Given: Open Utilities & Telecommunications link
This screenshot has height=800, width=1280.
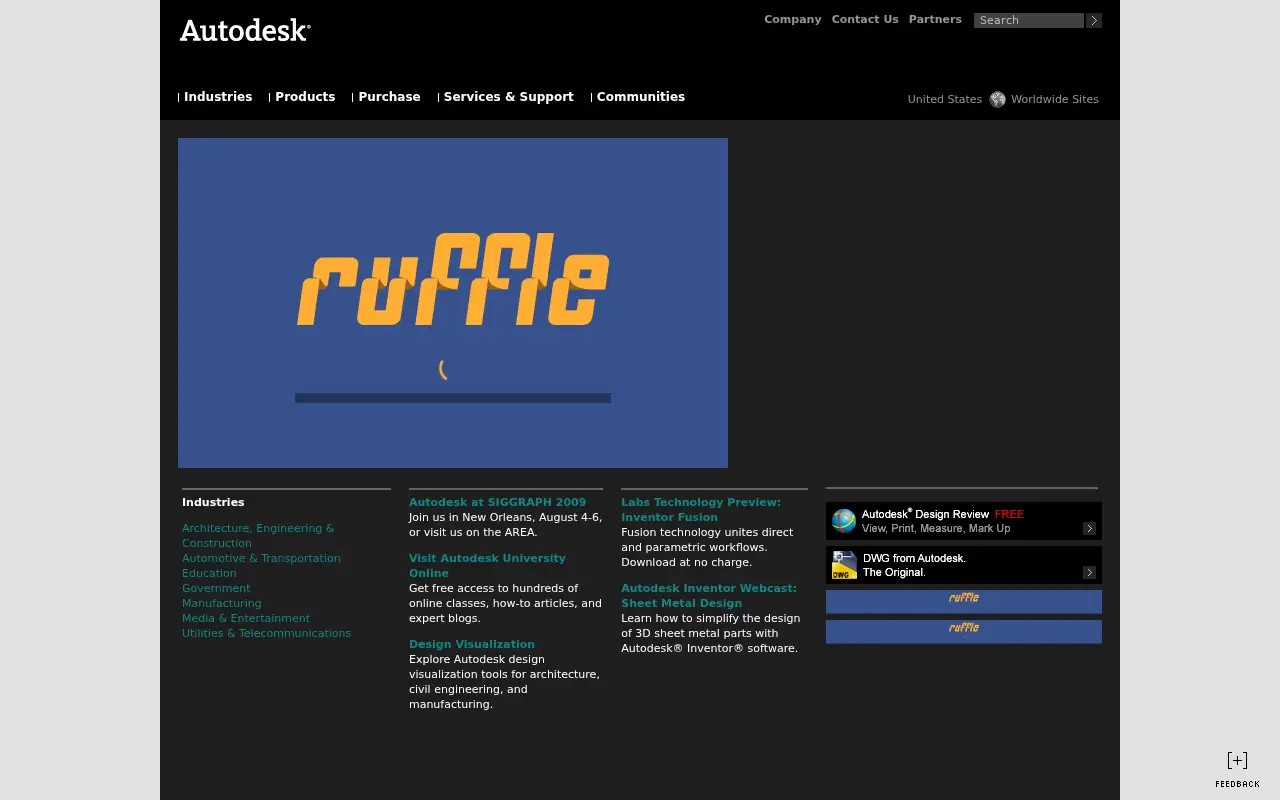Looking at the screenshot, I should click(266, 633).
